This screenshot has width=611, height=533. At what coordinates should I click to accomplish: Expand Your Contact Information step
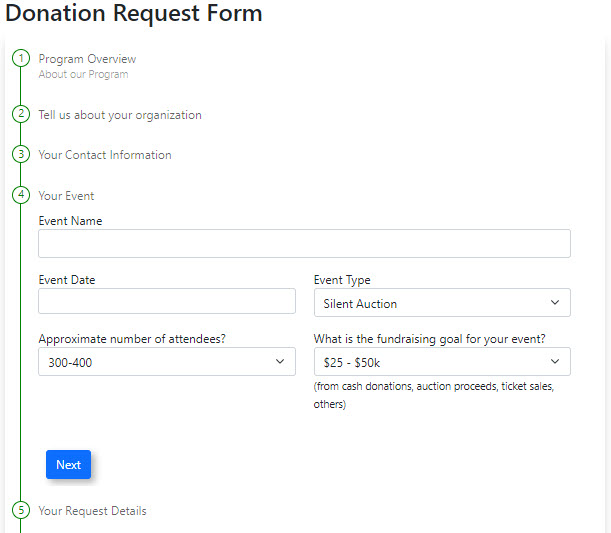pos(105,155)
